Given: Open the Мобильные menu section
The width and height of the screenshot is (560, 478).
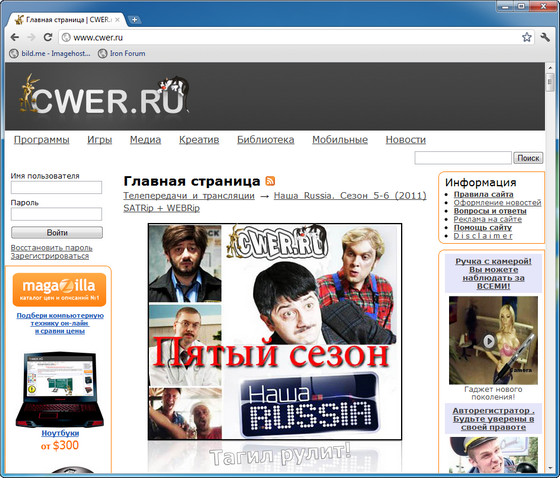Looking at the screenshot, I should tap(340, 140).
